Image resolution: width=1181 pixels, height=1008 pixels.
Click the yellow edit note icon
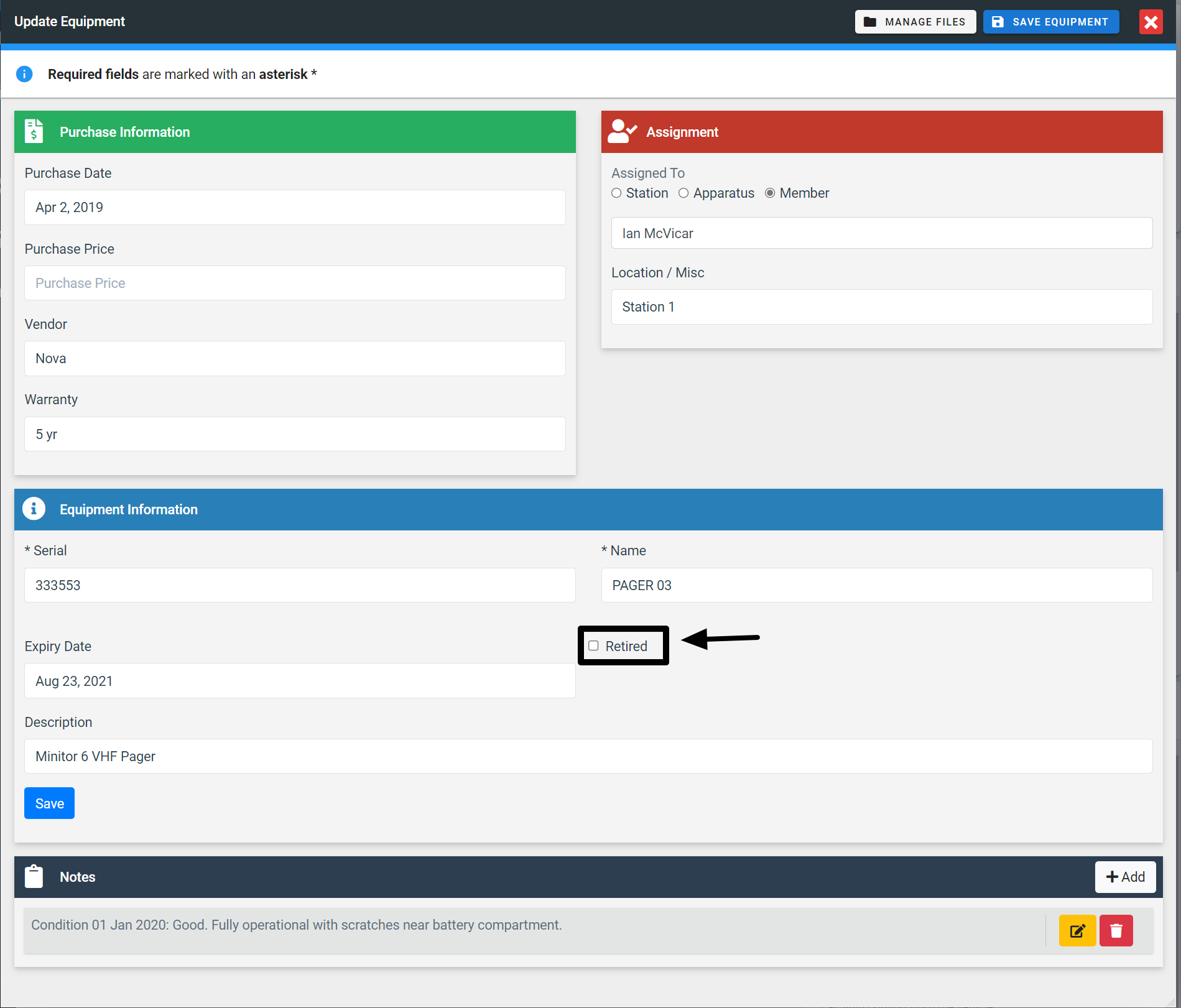coord(1077,930)
